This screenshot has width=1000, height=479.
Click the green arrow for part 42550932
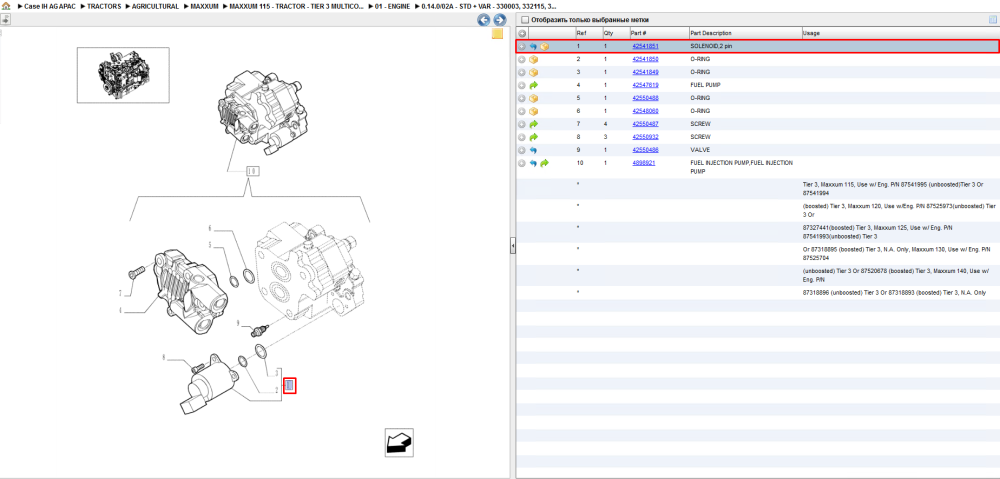533,137
